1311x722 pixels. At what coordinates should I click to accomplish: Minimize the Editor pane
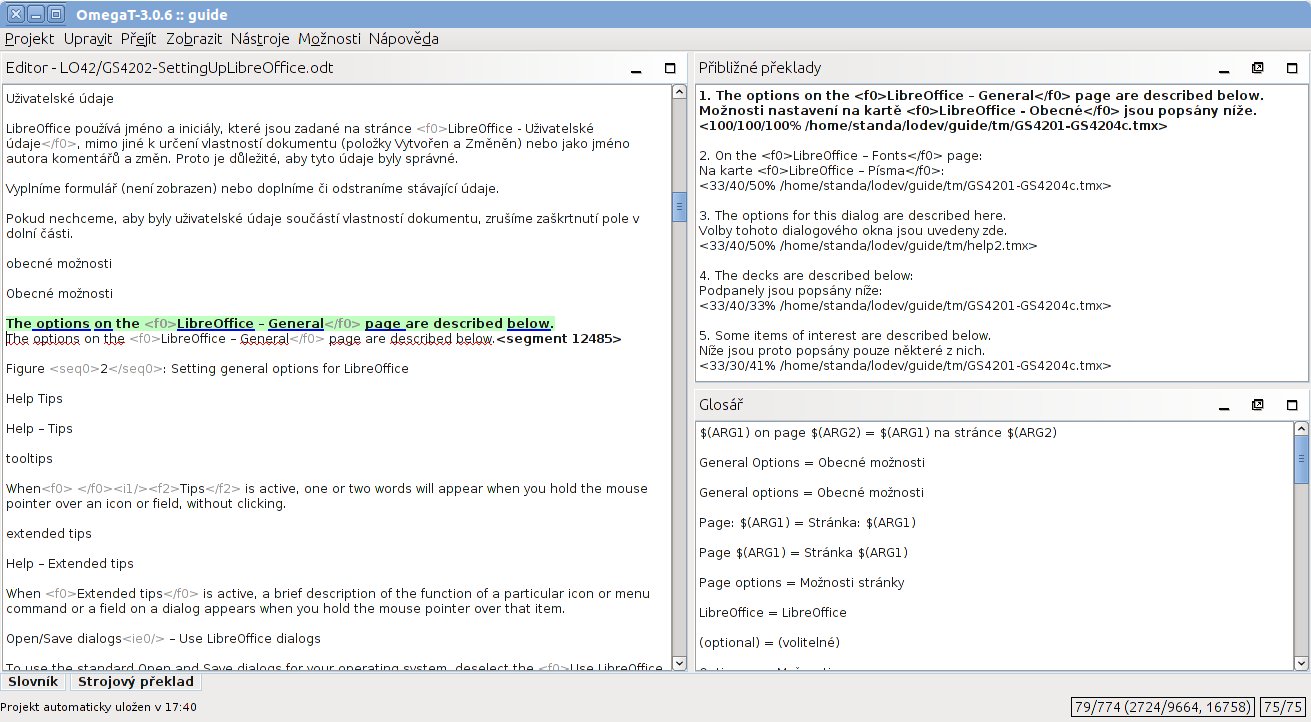click(635, 69)
